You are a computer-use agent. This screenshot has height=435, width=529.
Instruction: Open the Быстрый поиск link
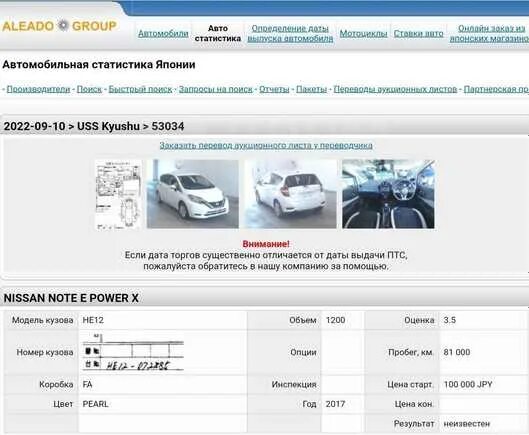[140, 89]
